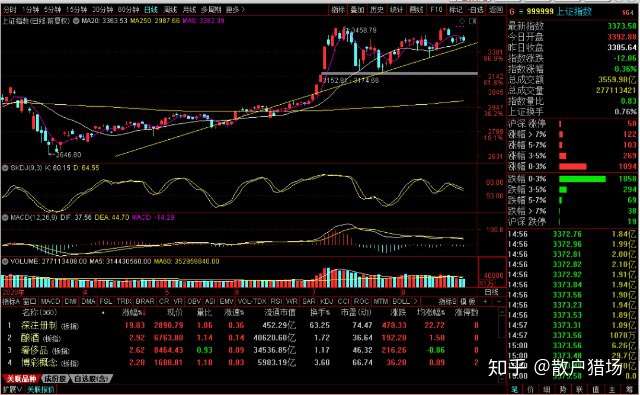Image resolution: width=640 pixels, height=395 pixels.
Task: Click the diamond icon at chart top-right
Action: point(462,21)
